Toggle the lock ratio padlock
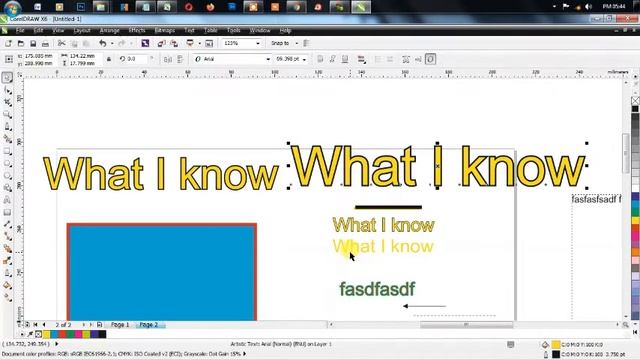640x360 pixels. pos(109,60)
